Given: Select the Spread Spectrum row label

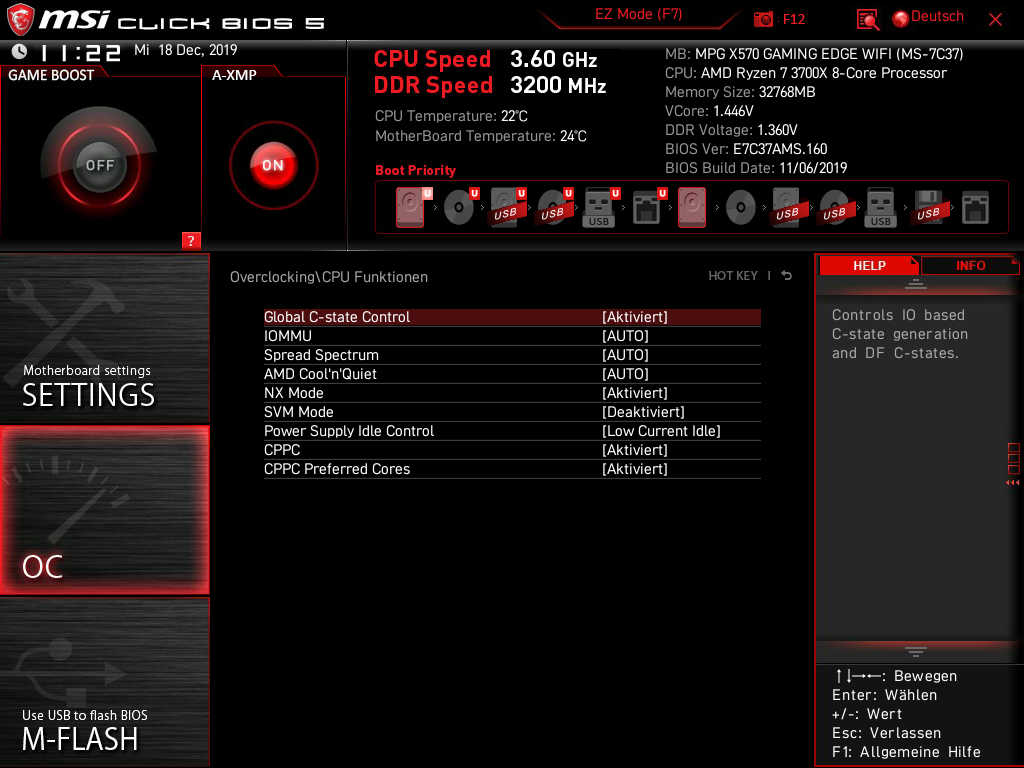Looking at the screenshot, I should point(321,355).
